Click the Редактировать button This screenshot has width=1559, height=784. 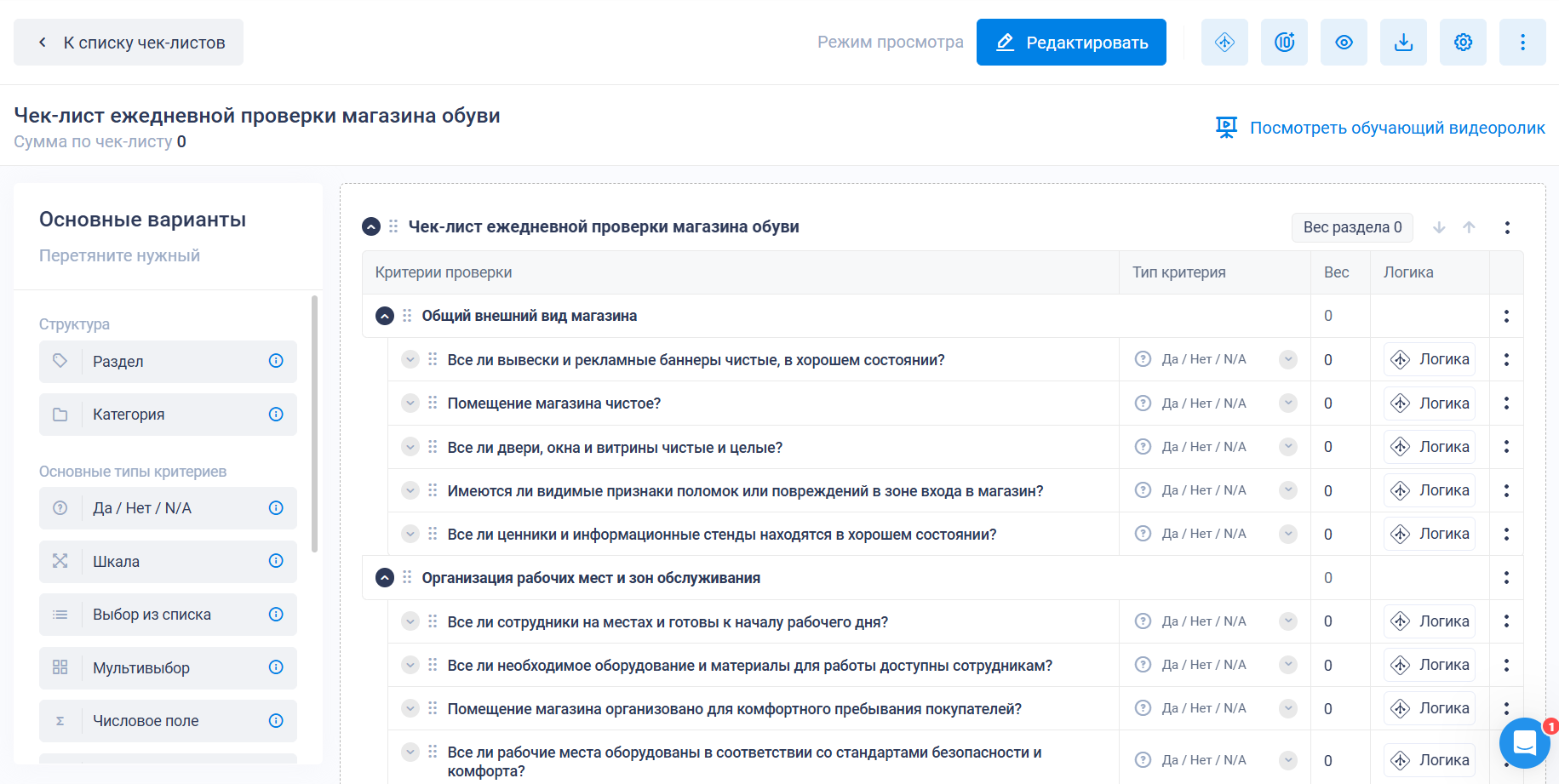1071,41
